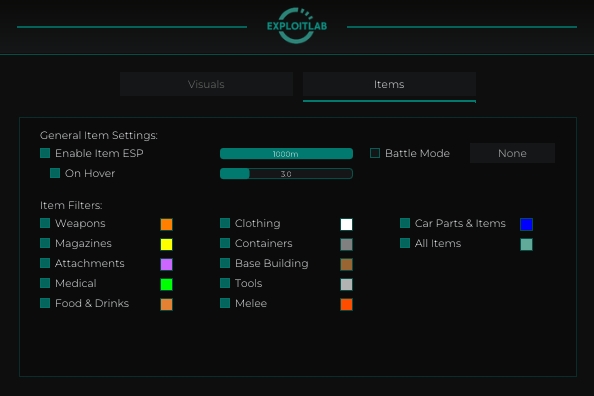This screenshot has height=396, width=594.
Task: Toggle the Attachments filter checkbox
Action: [45, 263]
